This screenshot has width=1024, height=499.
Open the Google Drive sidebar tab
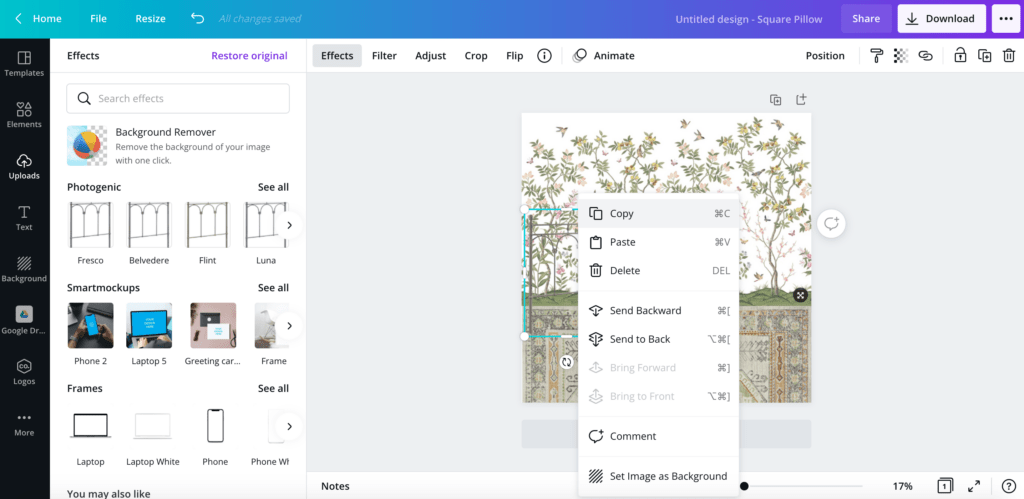point(24,321)
